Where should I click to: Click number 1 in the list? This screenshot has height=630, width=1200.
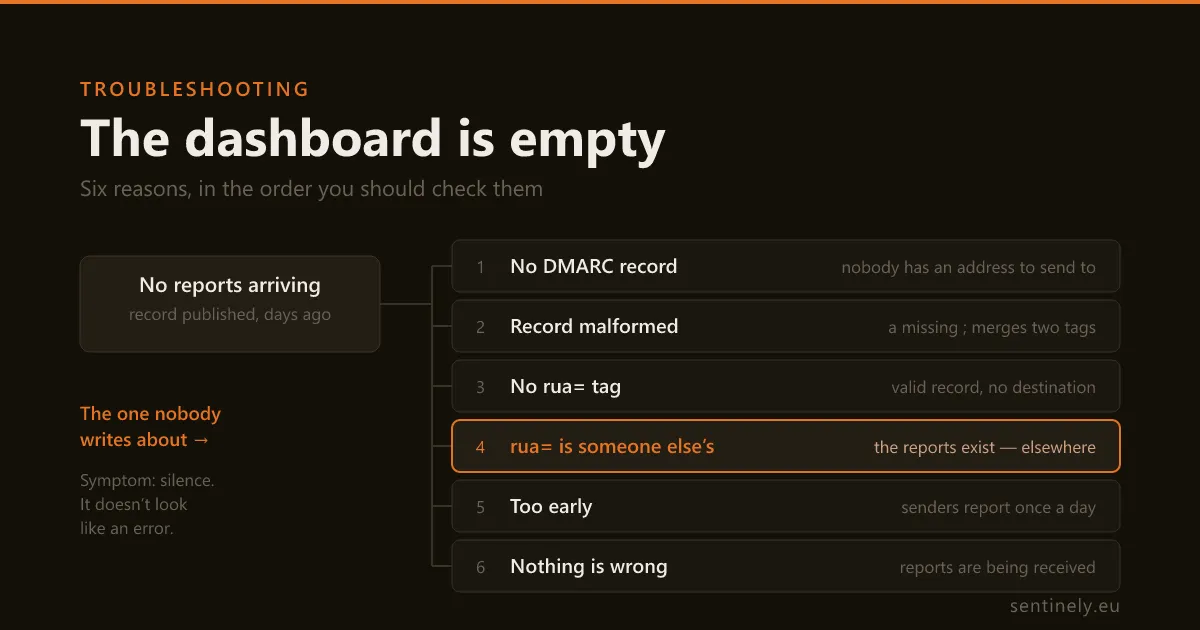(x=480, y=267)
